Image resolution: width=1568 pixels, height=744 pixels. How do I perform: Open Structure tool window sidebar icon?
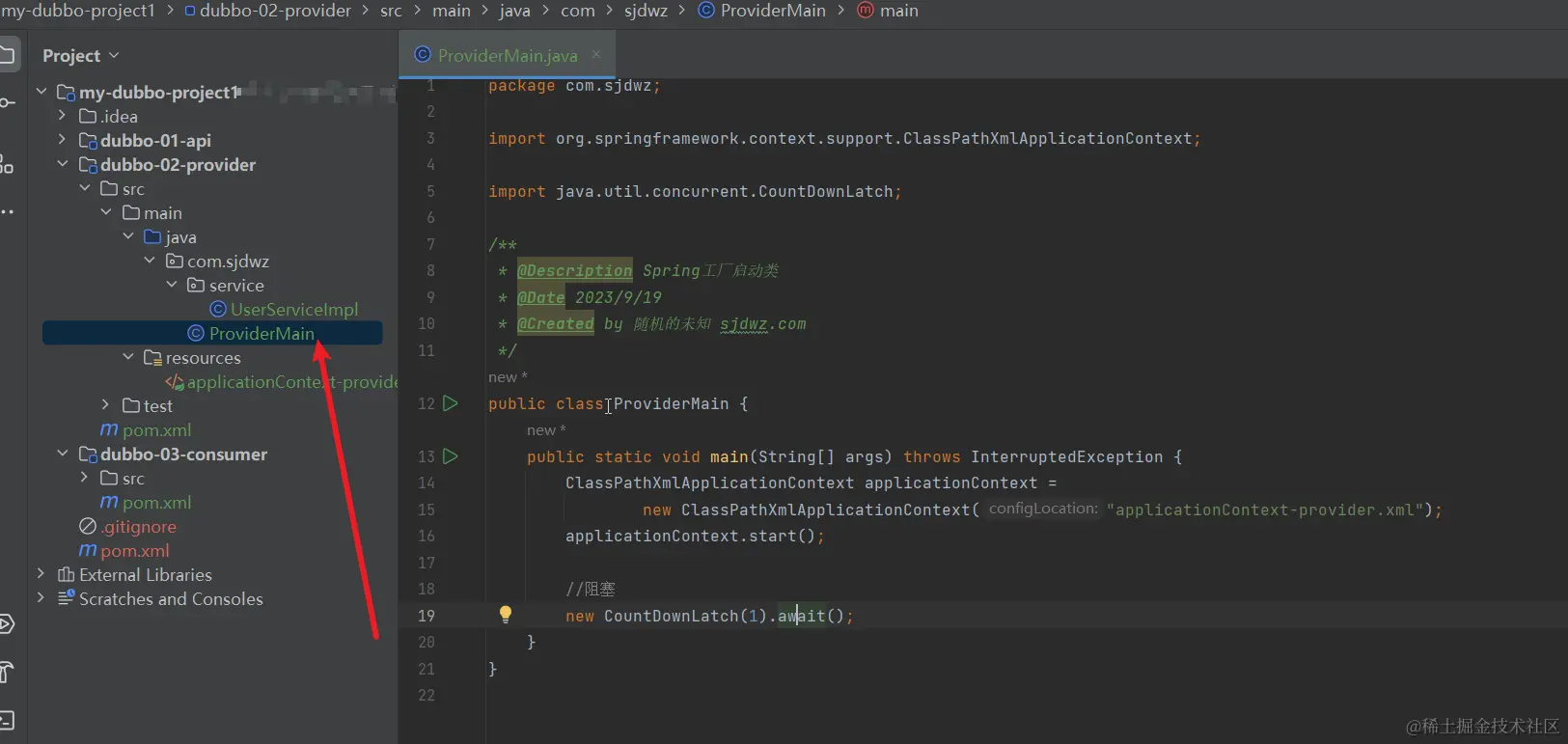[x=7, y=164]
